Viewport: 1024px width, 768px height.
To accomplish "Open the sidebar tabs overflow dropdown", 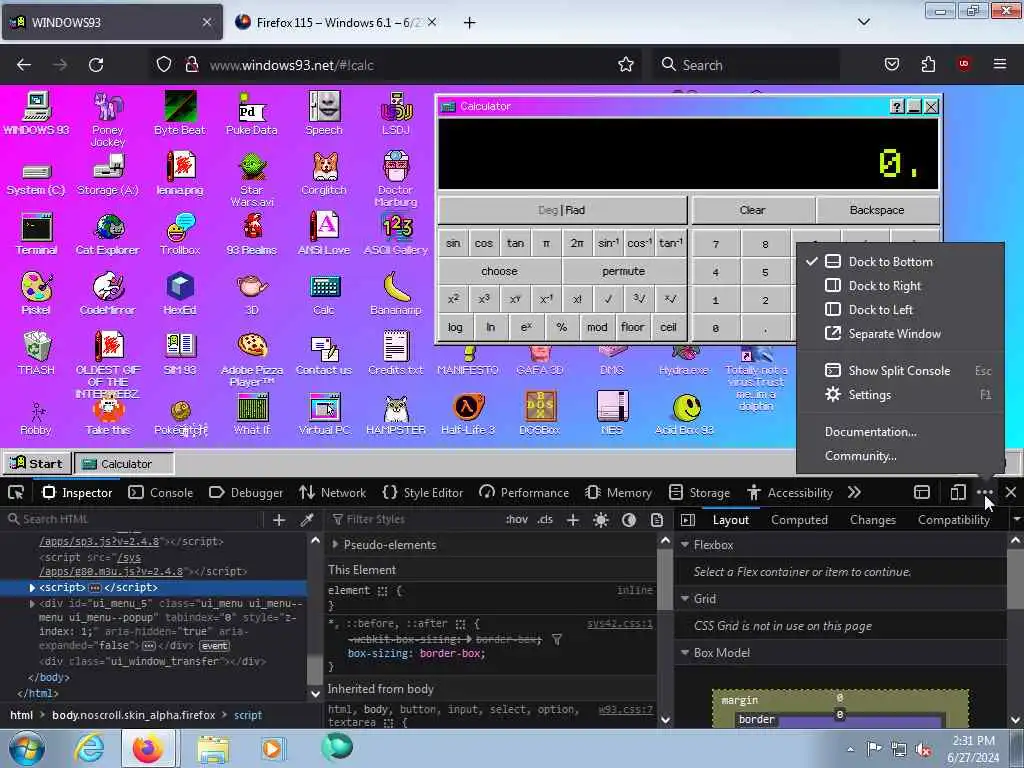I will pyautogui.click(x=1016, y=520).
